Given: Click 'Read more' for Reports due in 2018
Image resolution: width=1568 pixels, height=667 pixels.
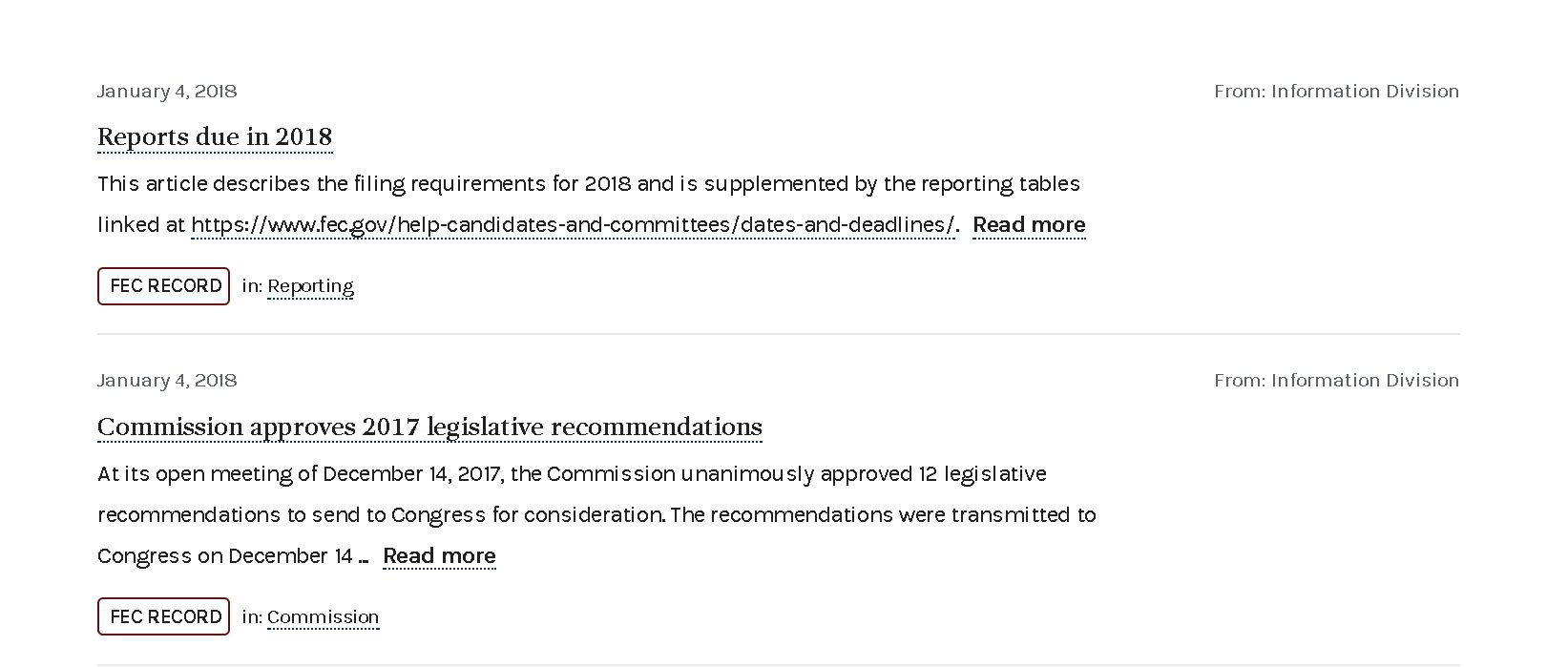Looking at the screenshot, I should [x=1029, y=224].
